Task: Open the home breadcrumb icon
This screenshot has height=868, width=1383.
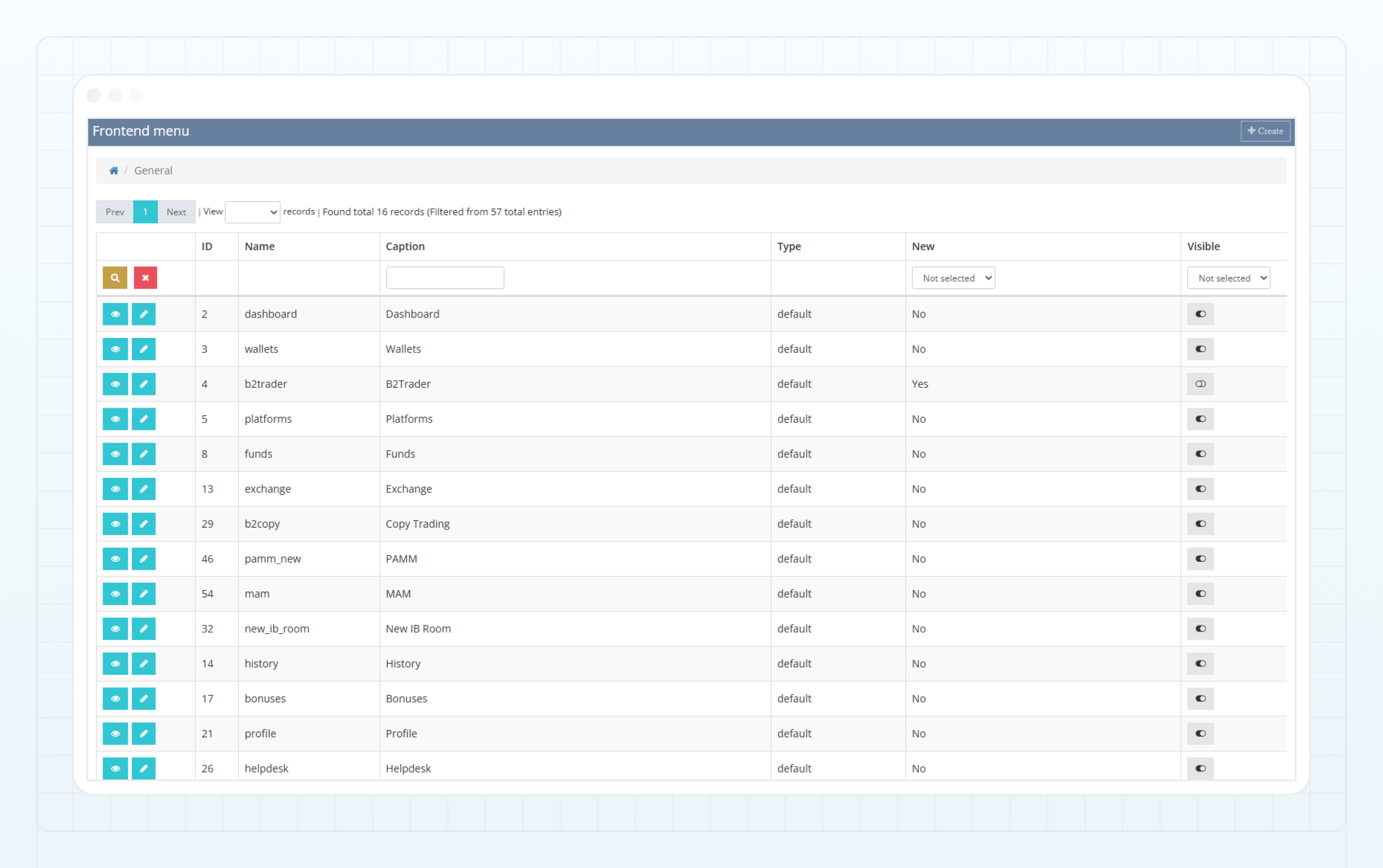Action: coord(113,170)
